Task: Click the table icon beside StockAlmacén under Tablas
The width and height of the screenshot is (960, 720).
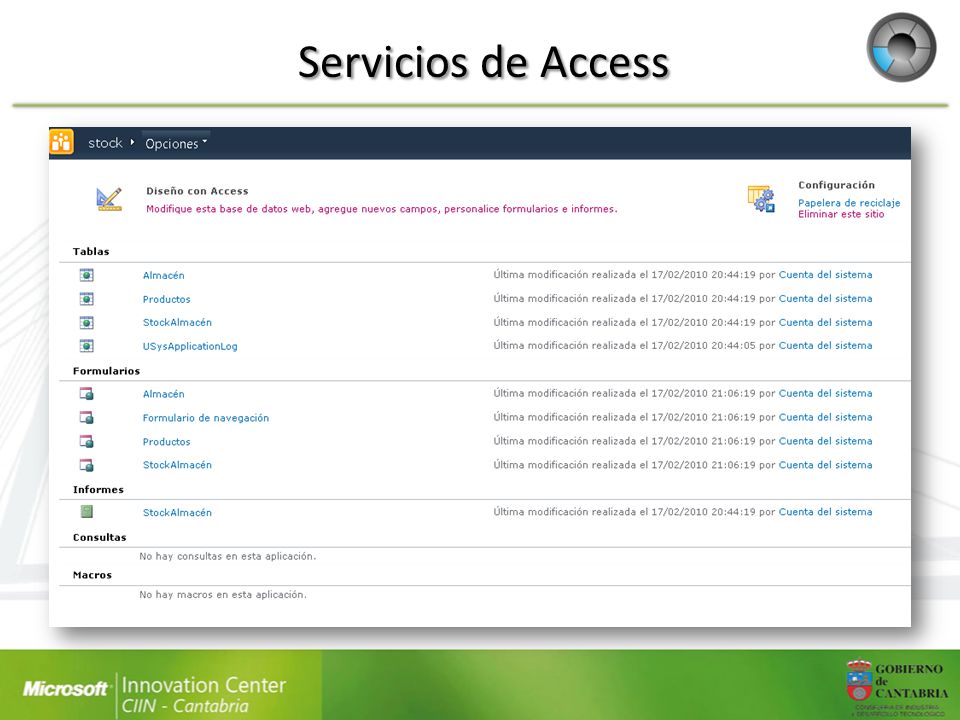Action: 86,322
